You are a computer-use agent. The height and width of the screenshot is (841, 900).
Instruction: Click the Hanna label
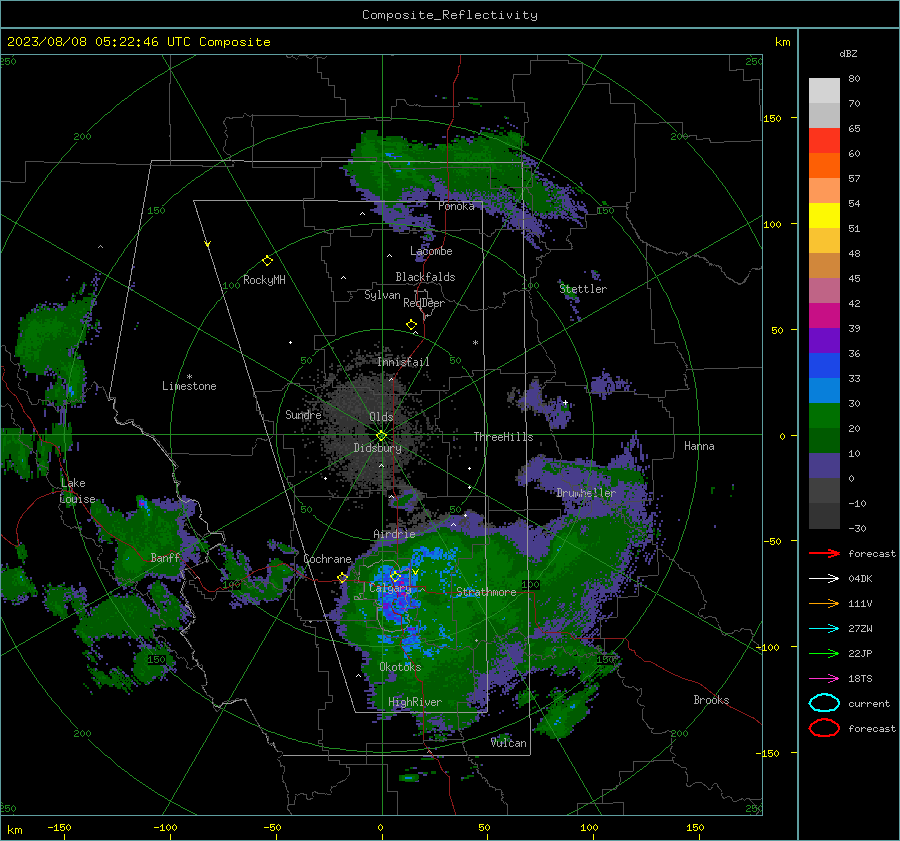[699, 446]
